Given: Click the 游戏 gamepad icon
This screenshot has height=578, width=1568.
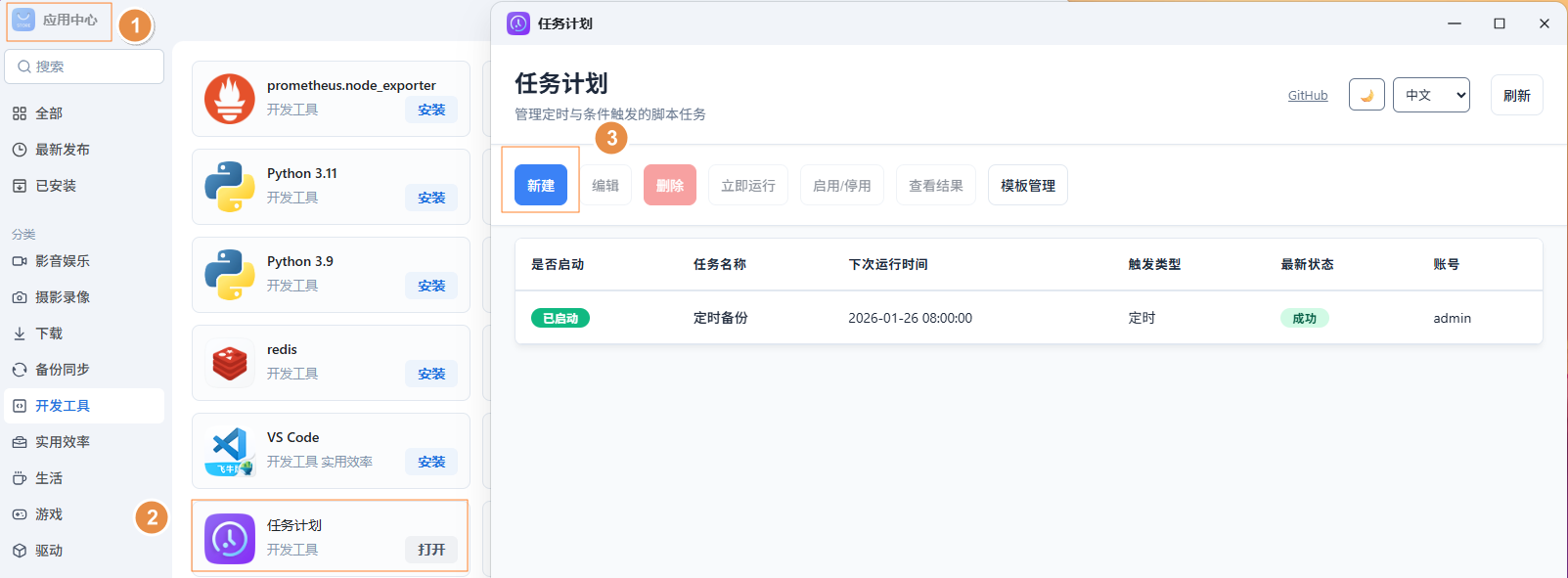Looking at the screenshot, I should point(20,514).
